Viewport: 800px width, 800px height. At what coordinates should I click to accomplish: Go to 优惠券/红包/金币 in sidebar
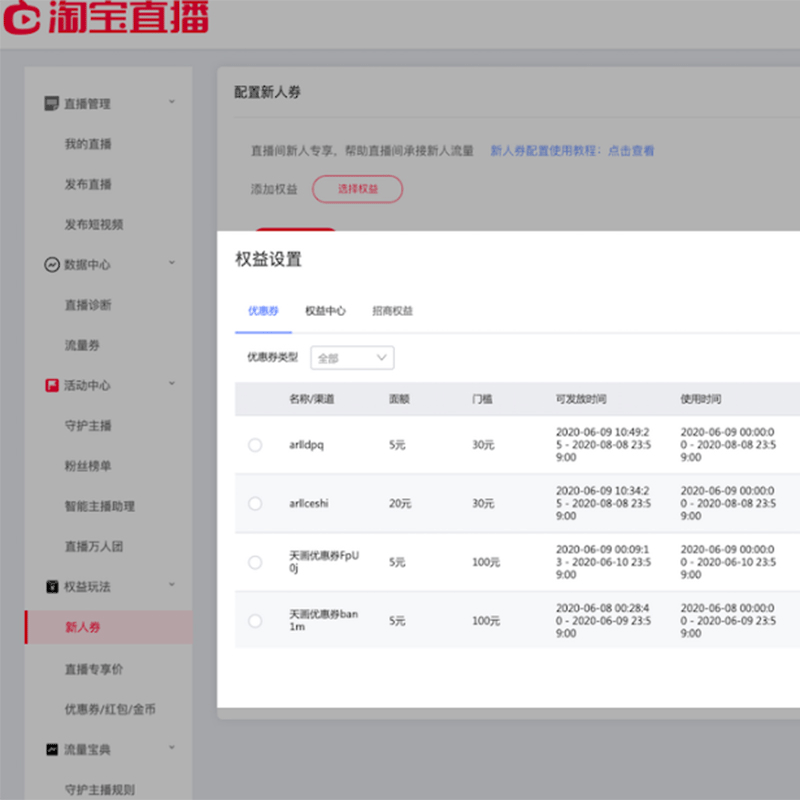[110, 709]
